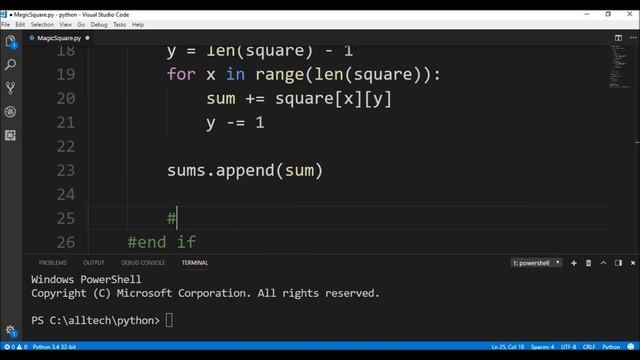Open the Extensions view
Image resolution: width=640 pixels, height=360 pixels.
tap(10, 135)
